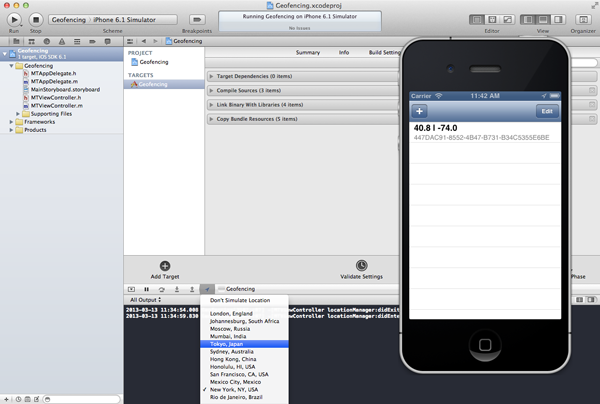The image size is (600, 404).
Task: Expand Copy Bundle Resources section
Action: coord(211,119)
